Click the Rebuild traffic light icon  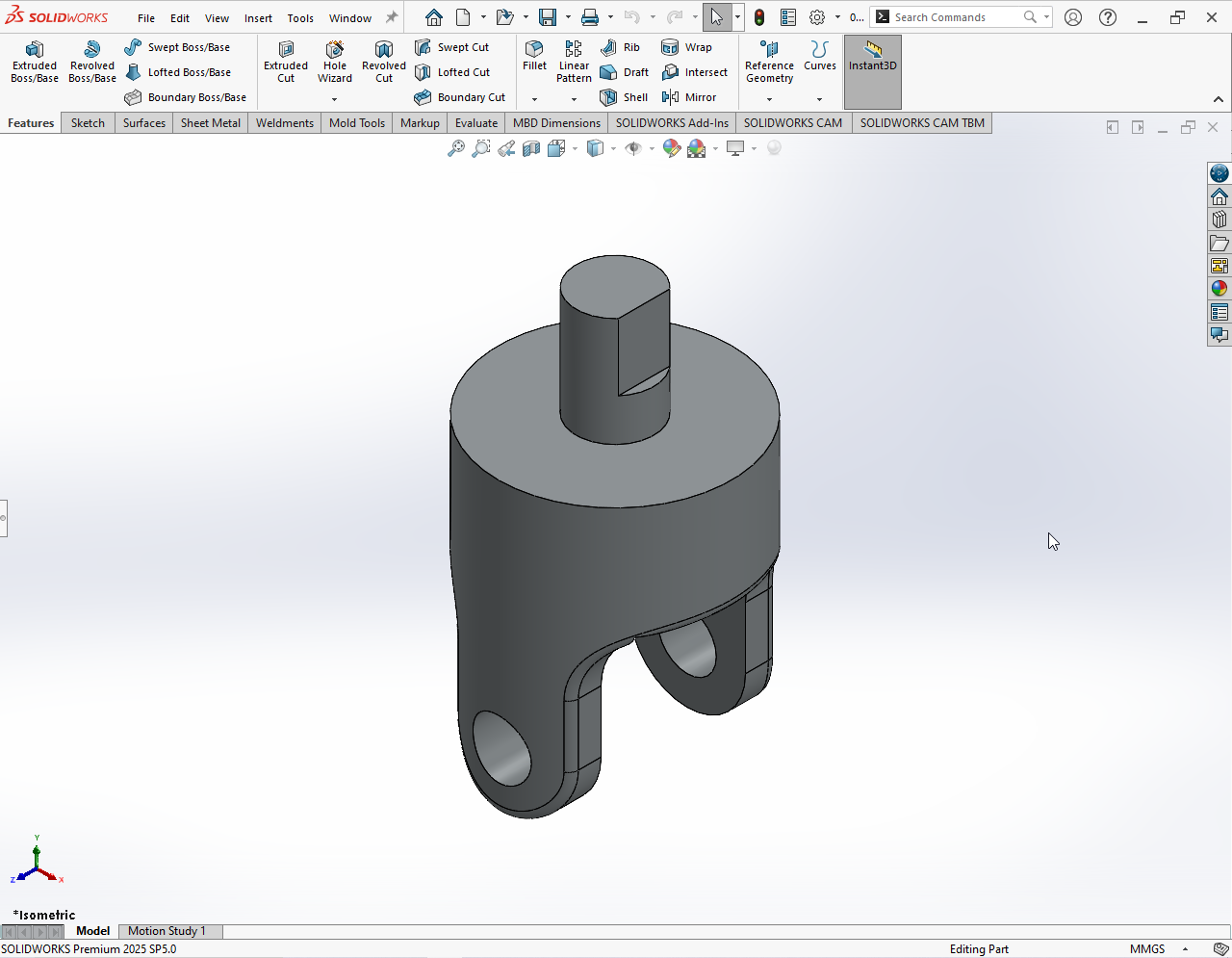[759, 17]
